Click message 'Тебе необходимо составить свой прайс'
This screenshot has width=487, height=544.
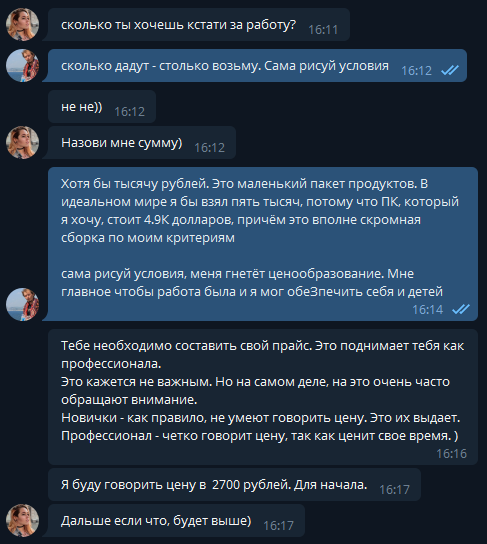click(x=263, y=397)
